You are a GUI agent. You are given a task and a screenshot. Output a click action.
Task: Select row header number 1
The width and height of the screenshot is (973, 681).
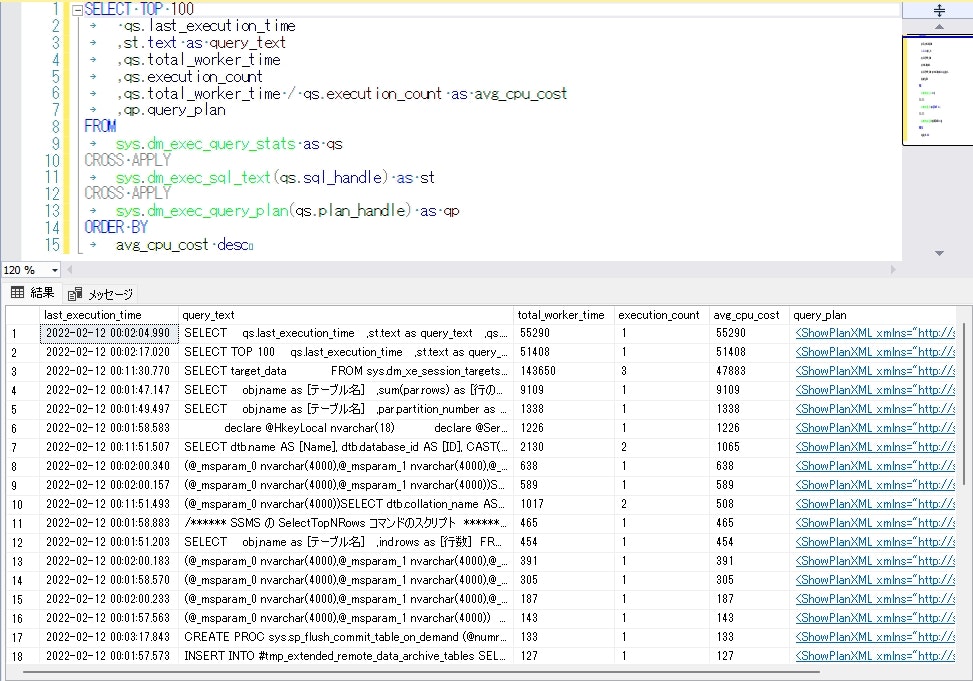[x=23, y=333]
